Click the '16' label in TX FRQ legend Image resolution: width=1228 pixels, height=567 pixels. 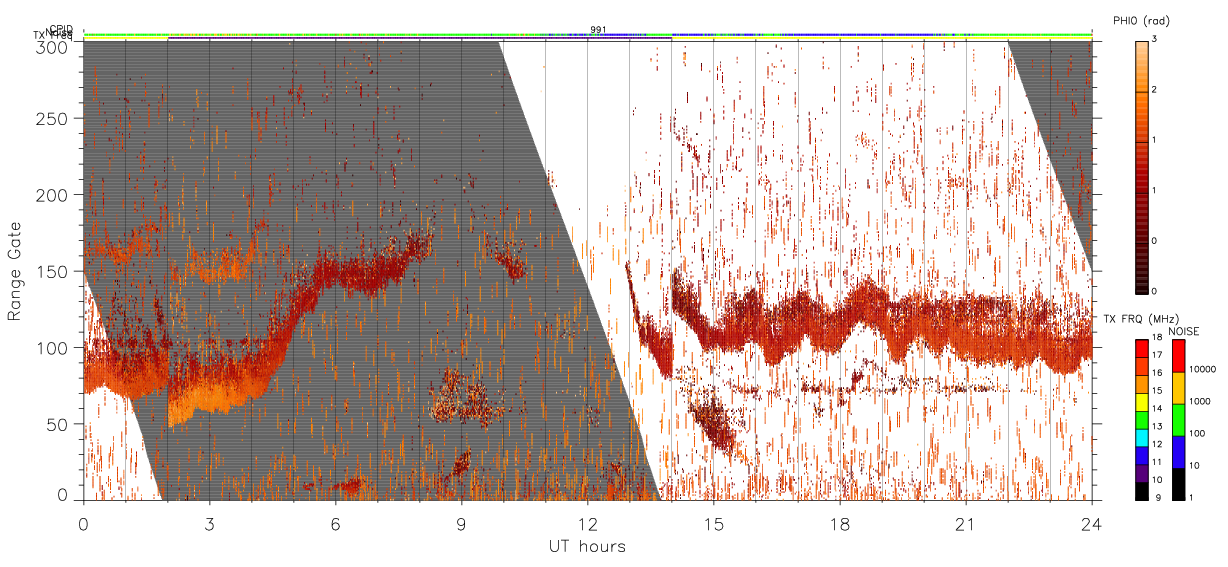[x=1157, y=375]
